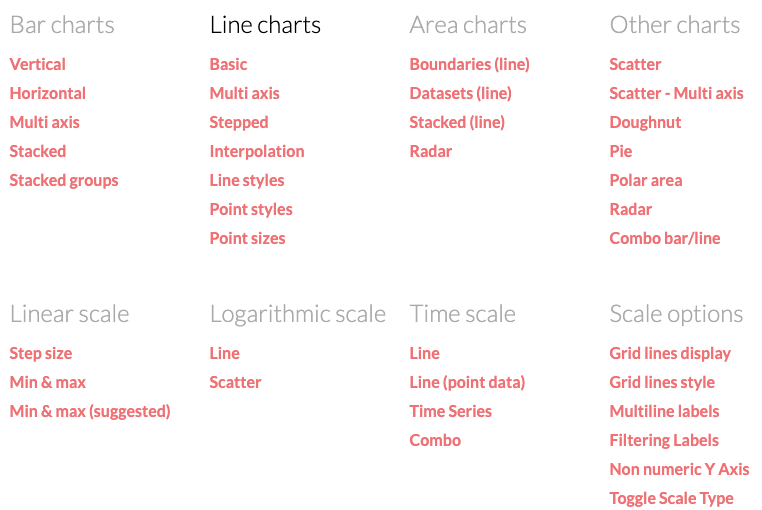
Task: Click Stacked (line) area chart link
Action: pos(457,123)
